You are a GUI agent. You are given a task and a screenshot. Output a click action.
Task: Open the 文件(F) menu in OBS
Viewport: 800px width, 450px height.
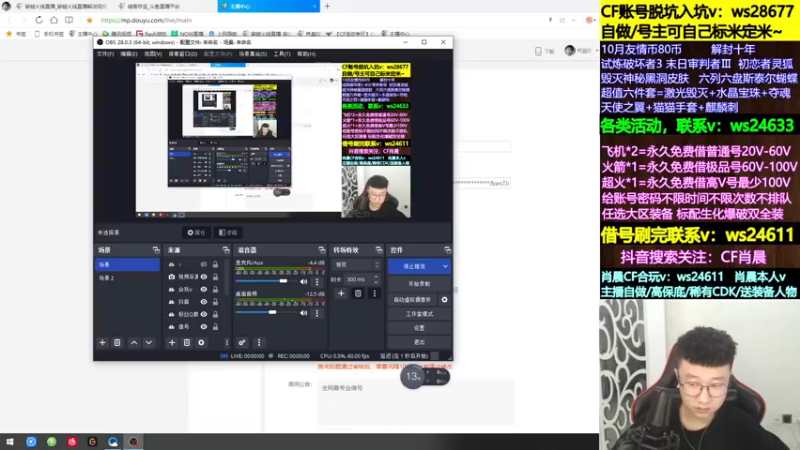pos(105,54)
